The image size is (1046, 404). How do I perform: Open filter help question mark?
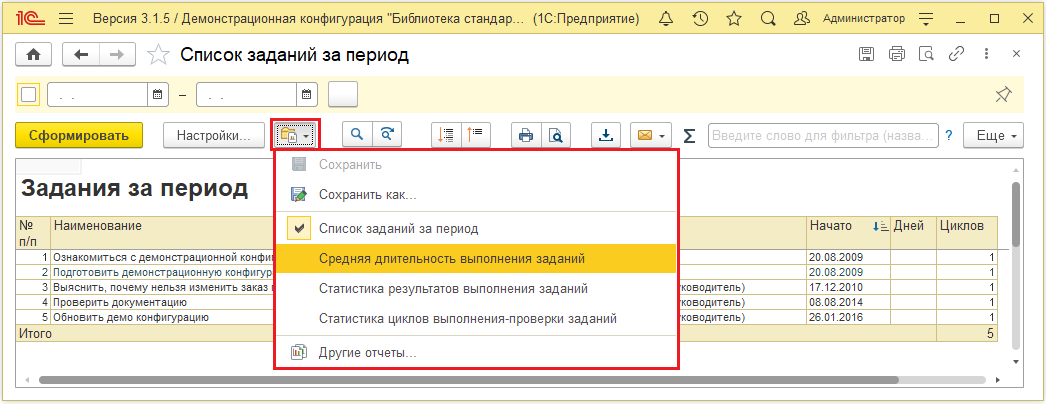tap(949, 135)
